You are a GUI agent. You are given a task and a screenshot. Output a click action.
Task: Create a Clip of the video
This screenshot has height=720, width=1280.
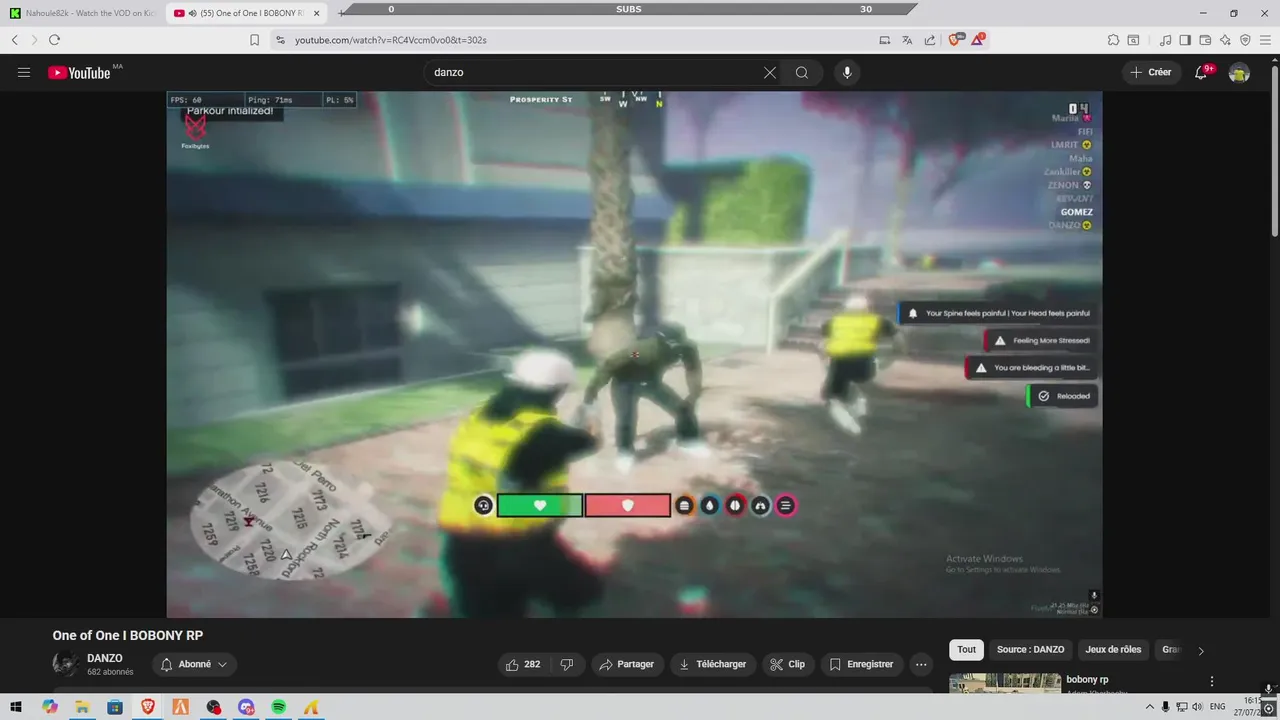pyautogui.click(x=787, y=664)
